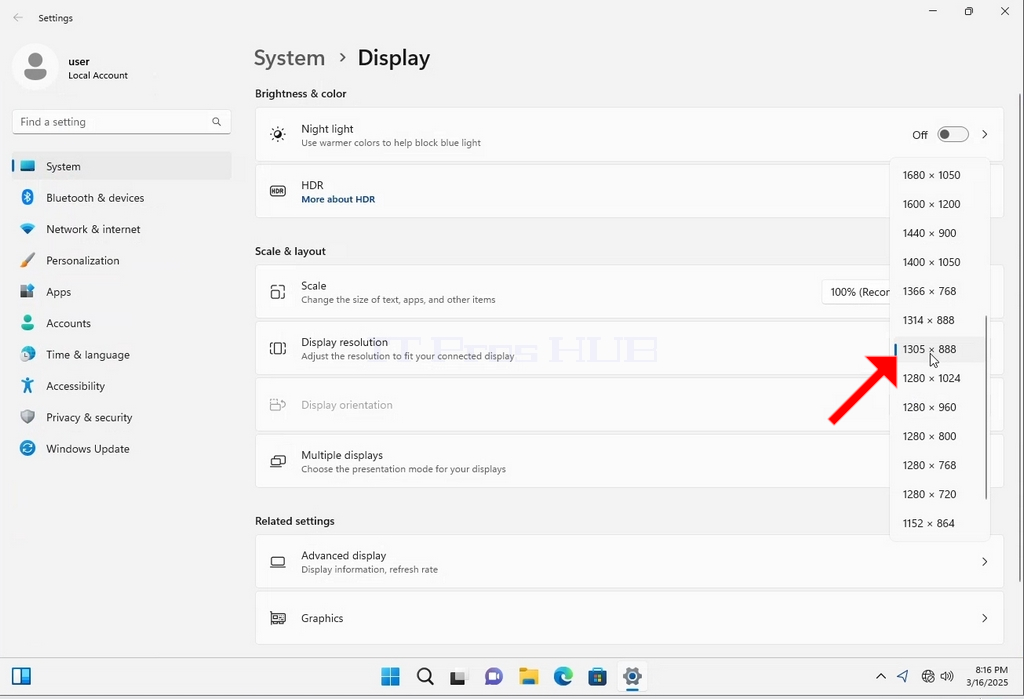Open Microsoft Store from taskbar
Screen dimensions: 1024x699
[598, 677]
